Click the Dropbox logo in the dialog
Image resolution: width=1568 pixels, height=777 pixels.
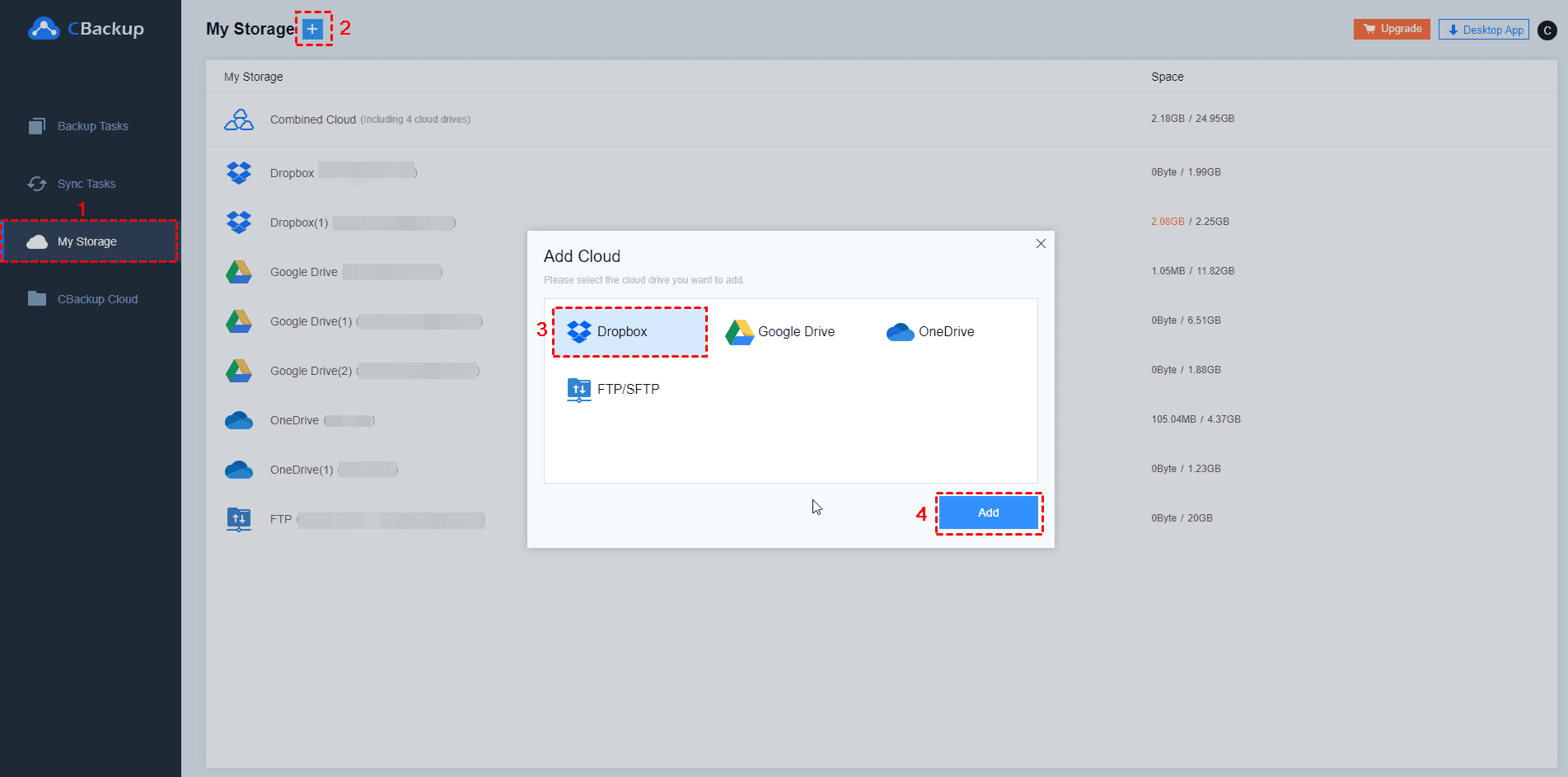pyautogui.click(x=579, y=331)
